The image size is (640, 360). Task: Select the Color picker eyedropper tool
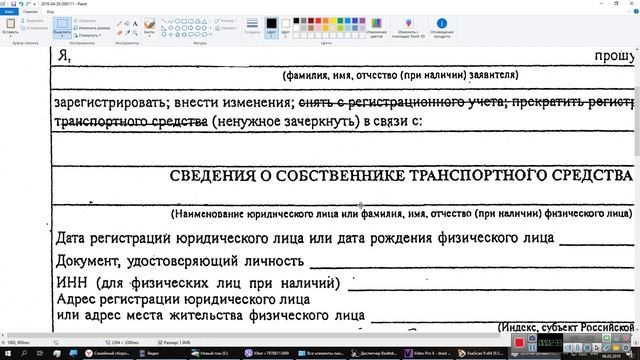tap(127, 33)
